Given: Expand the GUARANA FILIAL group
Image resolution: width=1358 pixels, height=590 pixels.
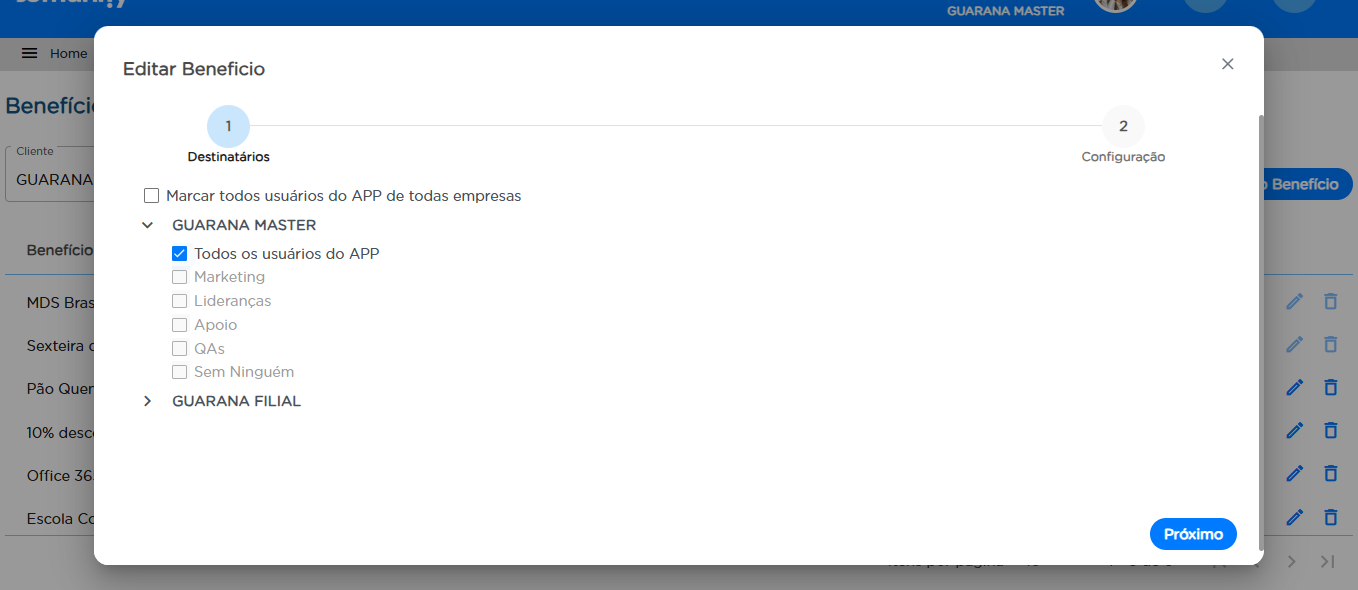Looking at the screenshot, I should (x=148, y=401).
